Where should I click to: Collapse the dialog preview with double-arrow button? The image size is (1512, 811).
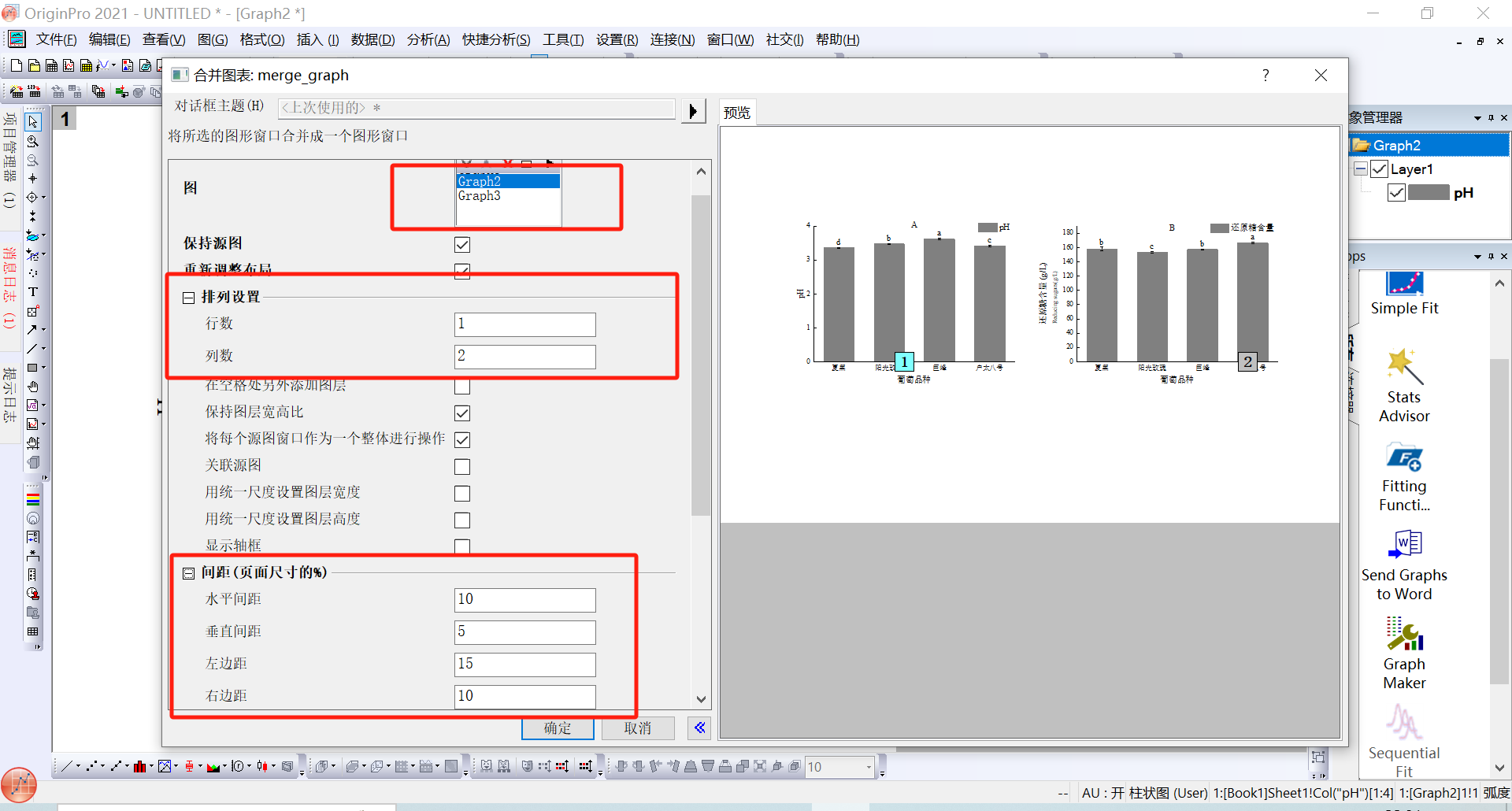point(699,728)
